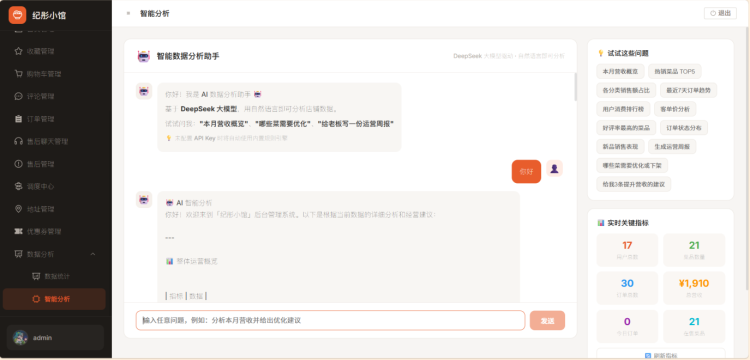The image size is (750, 360).
Task: Click the admin user name in sidebar
Action: click(43, 338)
